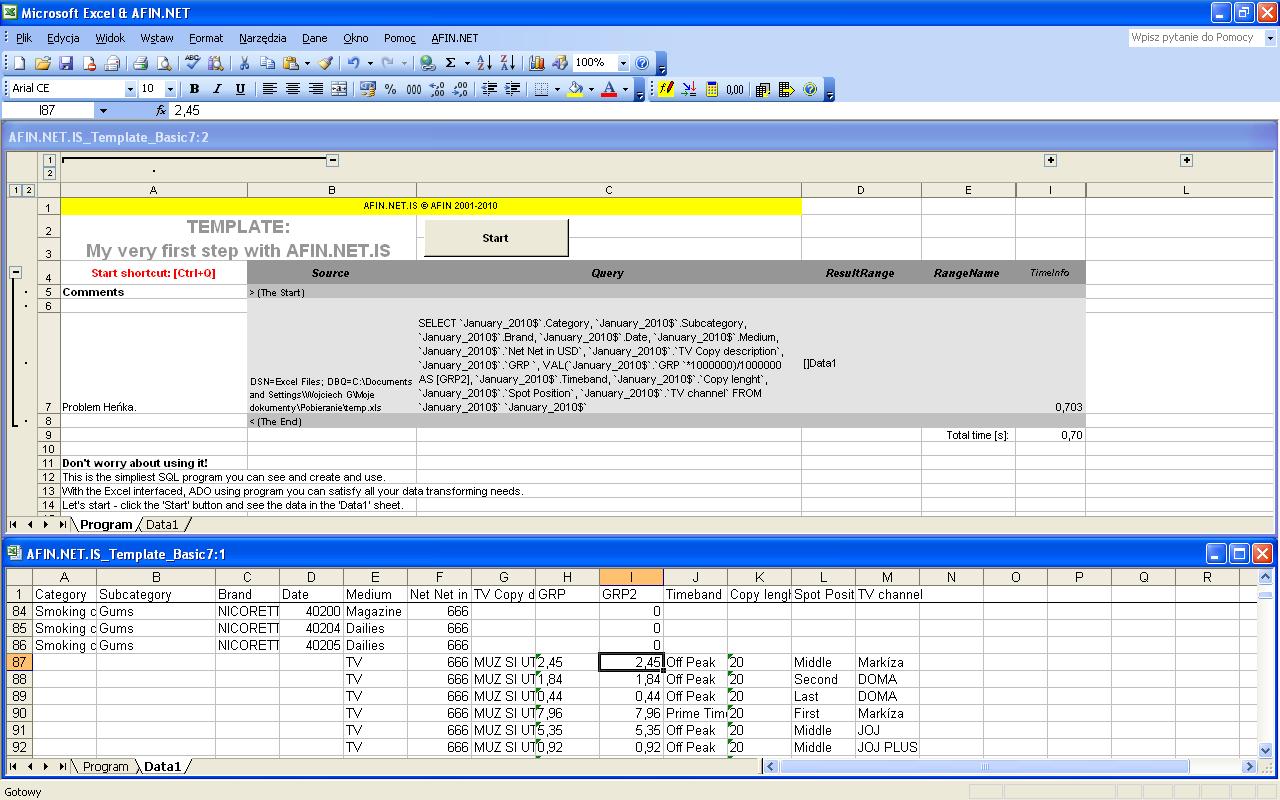Insert hyperlink using globe icon
The width and height of the screenshot is (1280, 800).
[x=427, y=63]
